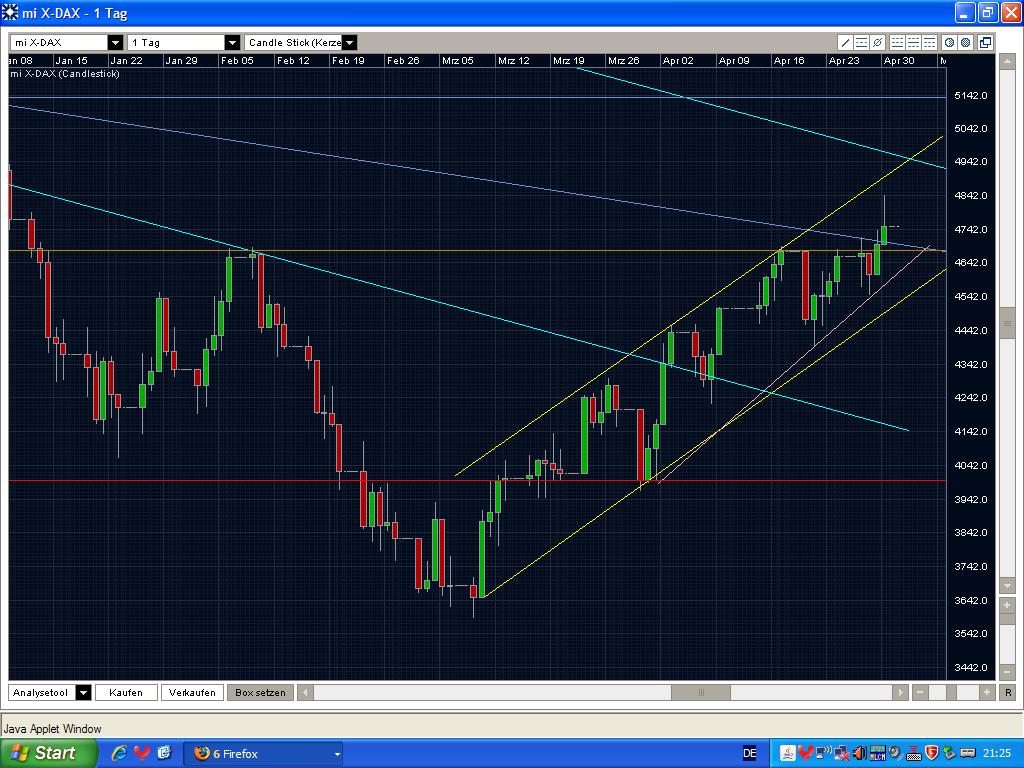The height and width of the screenshot is (768, 1024).
Task: Select the middle dashed-lines layout icon
Action: tap(913, 43)
